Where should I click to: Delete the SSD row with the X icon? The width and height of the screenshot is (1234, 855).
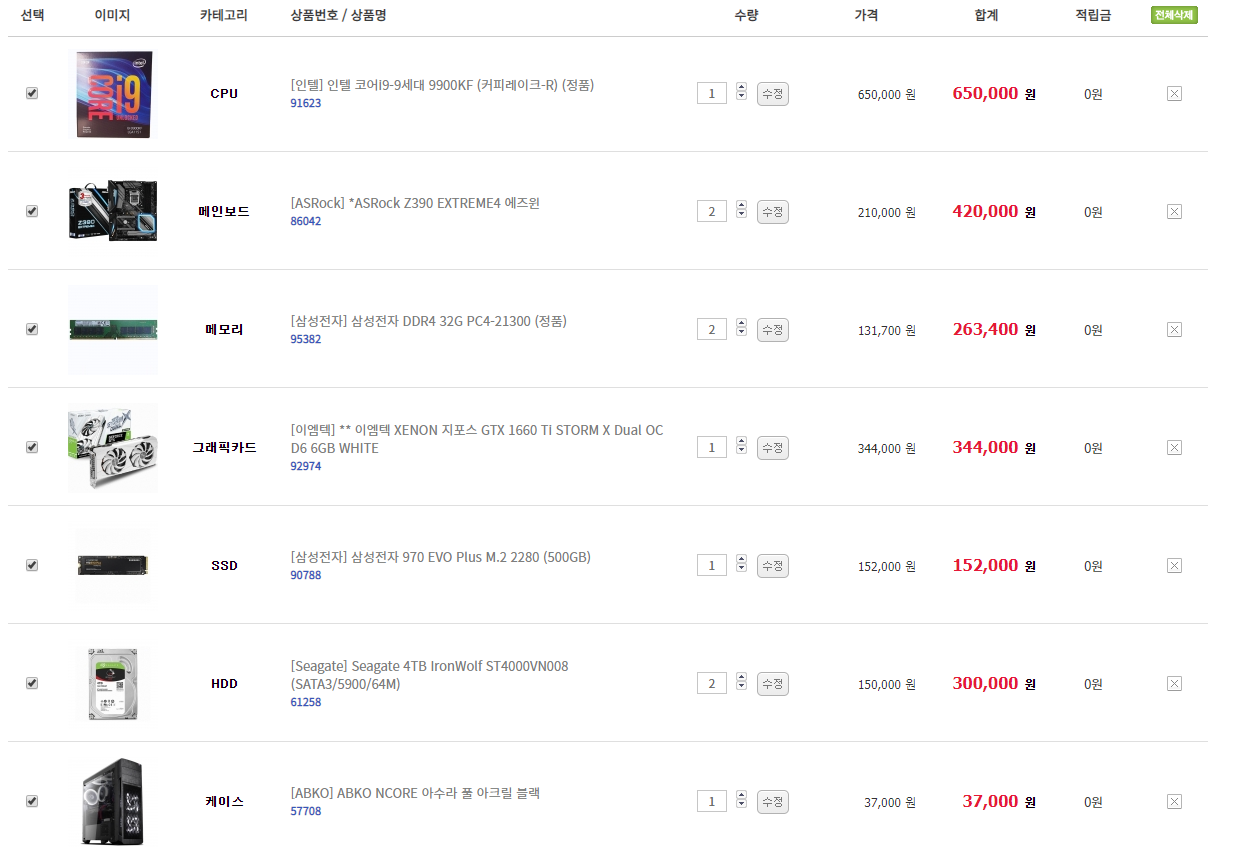pyautogui.click(x=1174, y=566)
